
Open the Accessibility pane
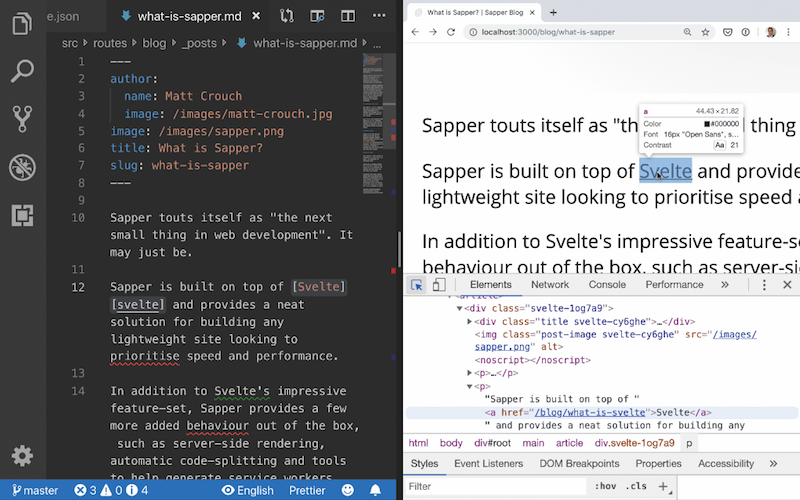pyautogui.click(x=726, y=463)
